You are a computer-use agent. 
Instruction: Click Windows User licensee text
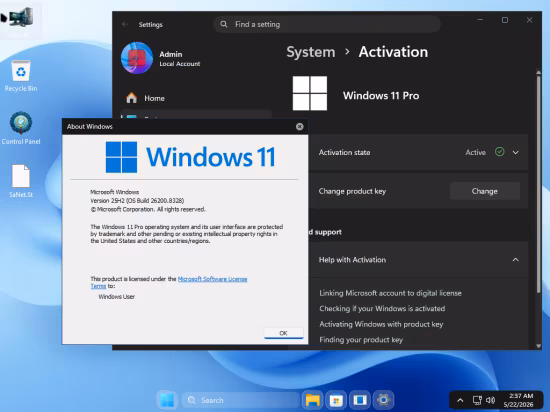click(x=116, y=297)
